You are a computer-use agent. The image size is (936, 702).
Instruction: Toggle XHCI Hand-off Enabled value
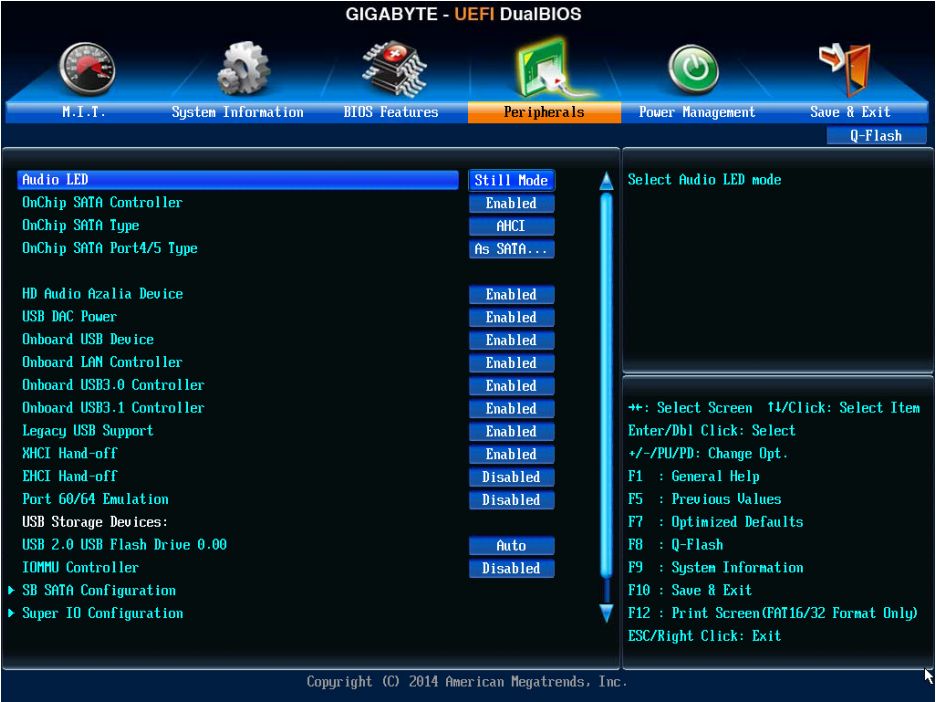point(512,454)
